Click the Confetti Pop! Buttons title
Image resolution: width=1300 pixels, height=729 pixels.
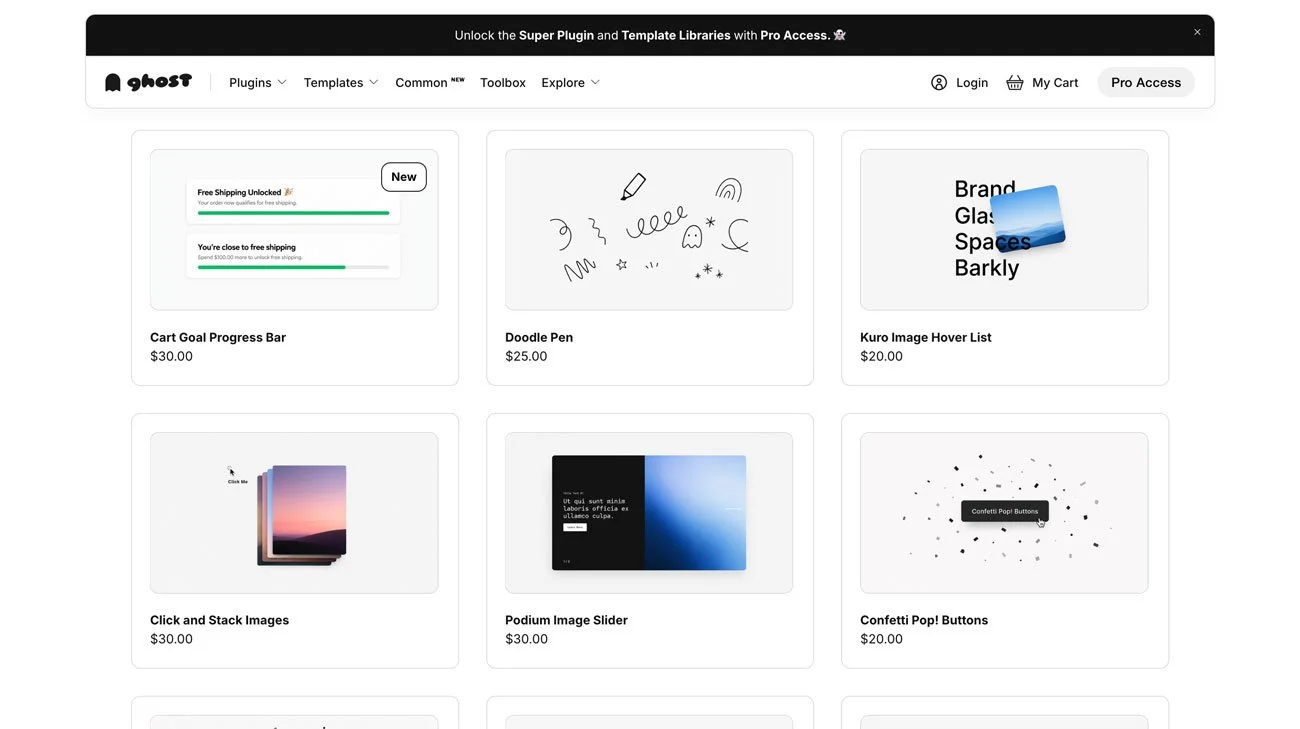(924, 621)
